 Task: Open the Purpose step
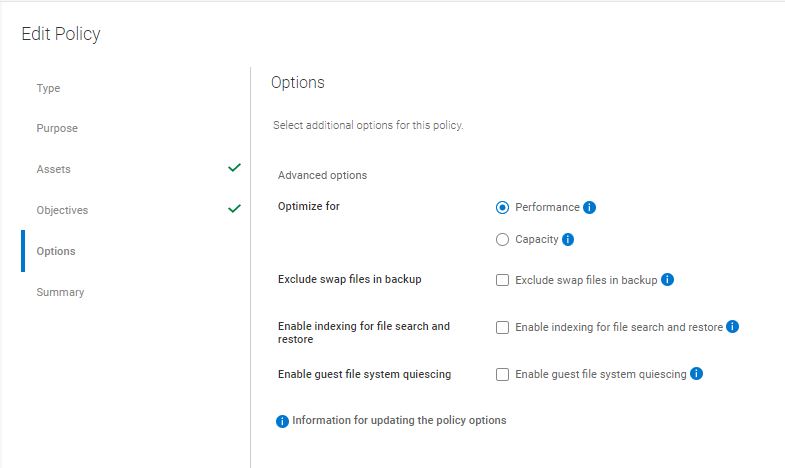(x=57, y=128)
